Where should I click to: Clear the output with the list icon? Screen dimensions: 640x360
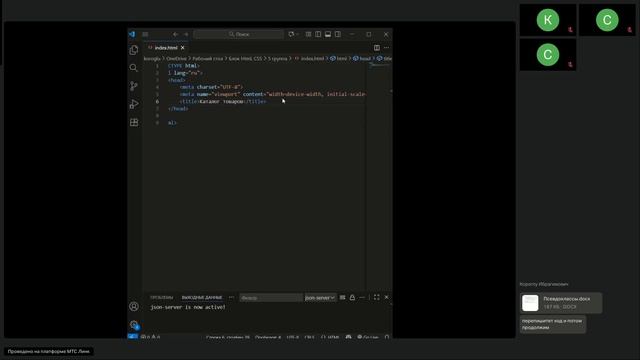pyautogui.click(x=342, y=298)
